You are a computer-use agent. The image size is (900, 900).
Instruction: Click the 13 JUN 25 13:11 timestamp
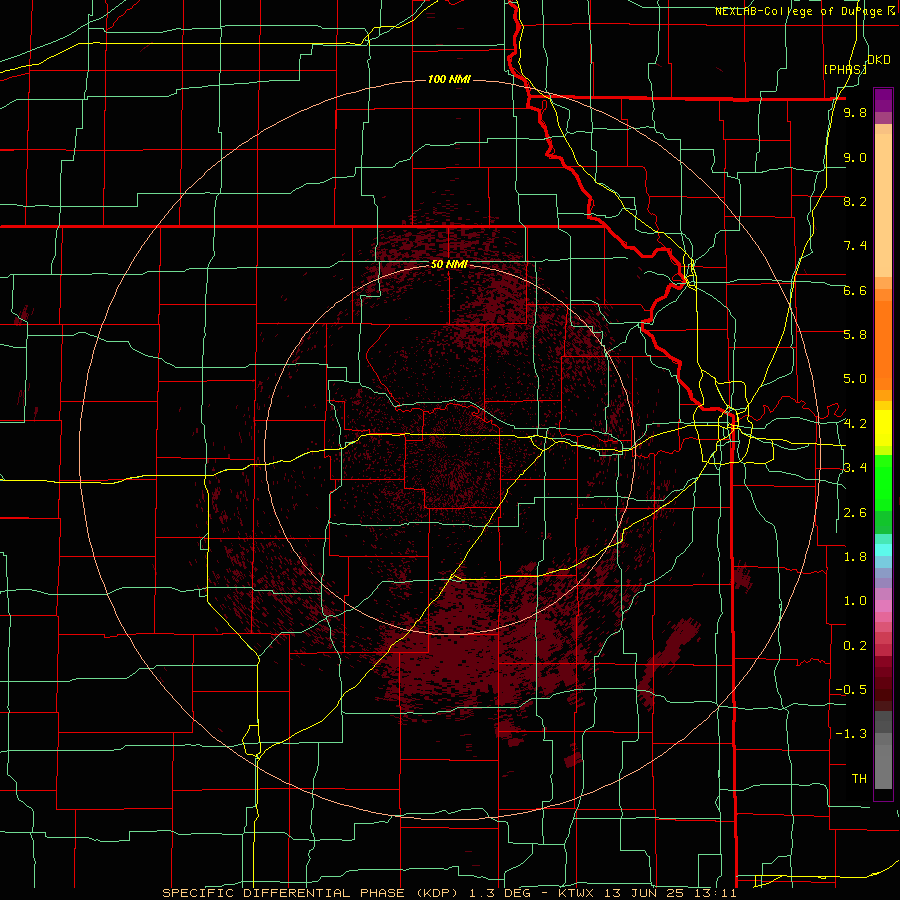pos(669,893)
